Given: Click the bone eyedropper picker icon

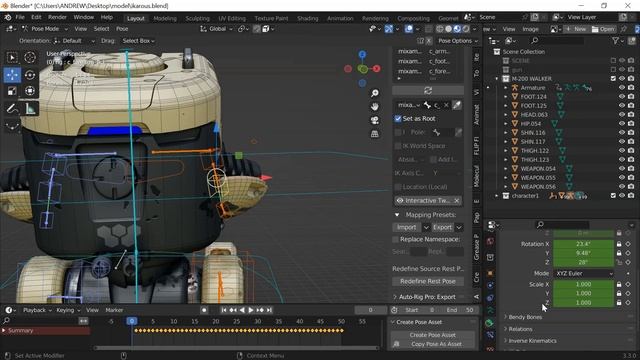Looking at the screenshot, I should (x=457, y=105).
